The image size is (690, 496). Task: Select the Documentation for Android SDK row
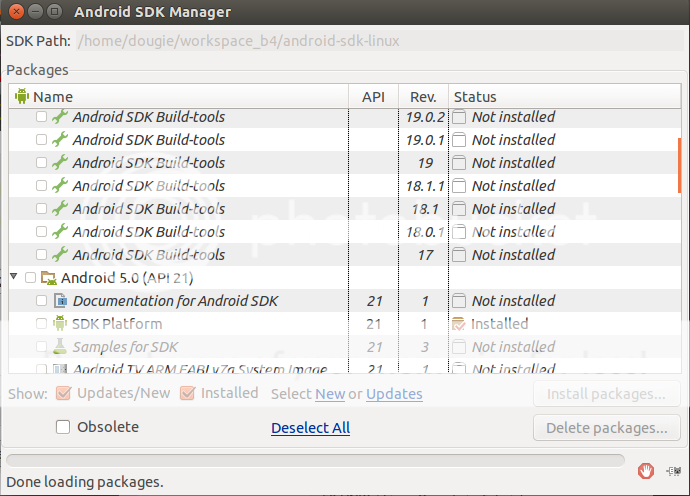pos(345,301)
